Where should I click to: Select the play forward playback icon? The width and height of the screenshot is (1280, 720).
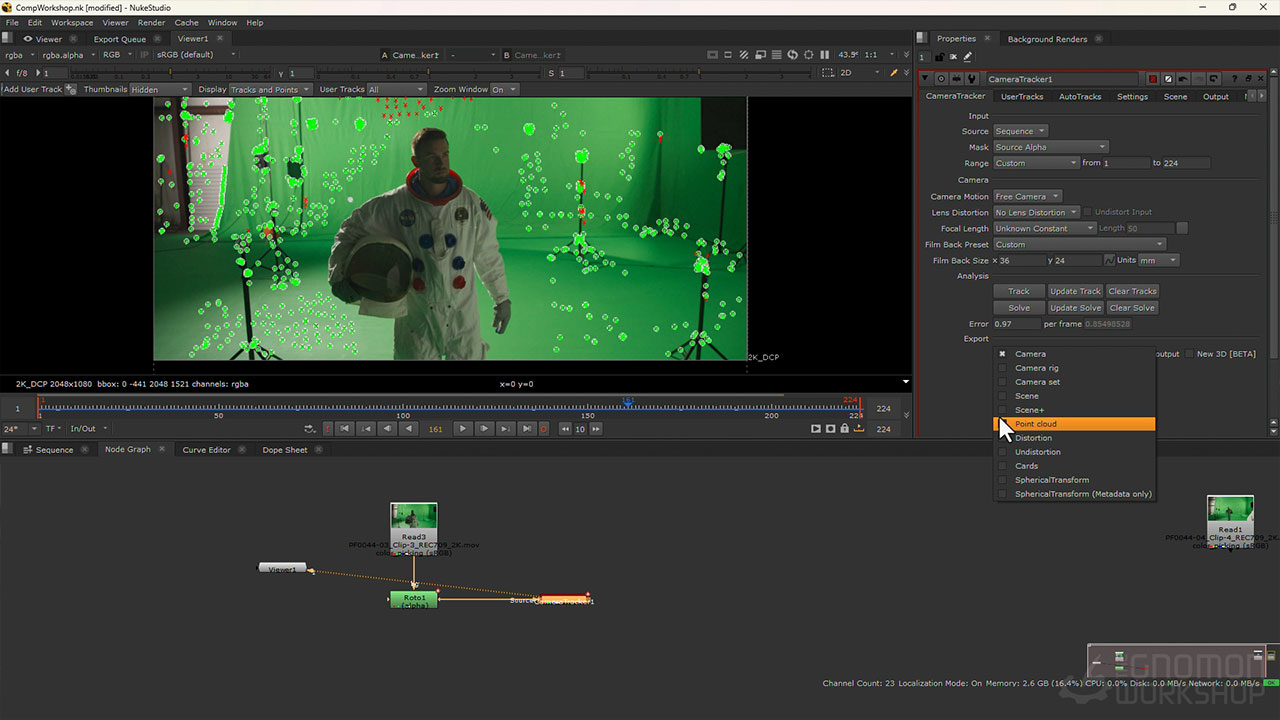pyautogui.click(x=463, y=430)
